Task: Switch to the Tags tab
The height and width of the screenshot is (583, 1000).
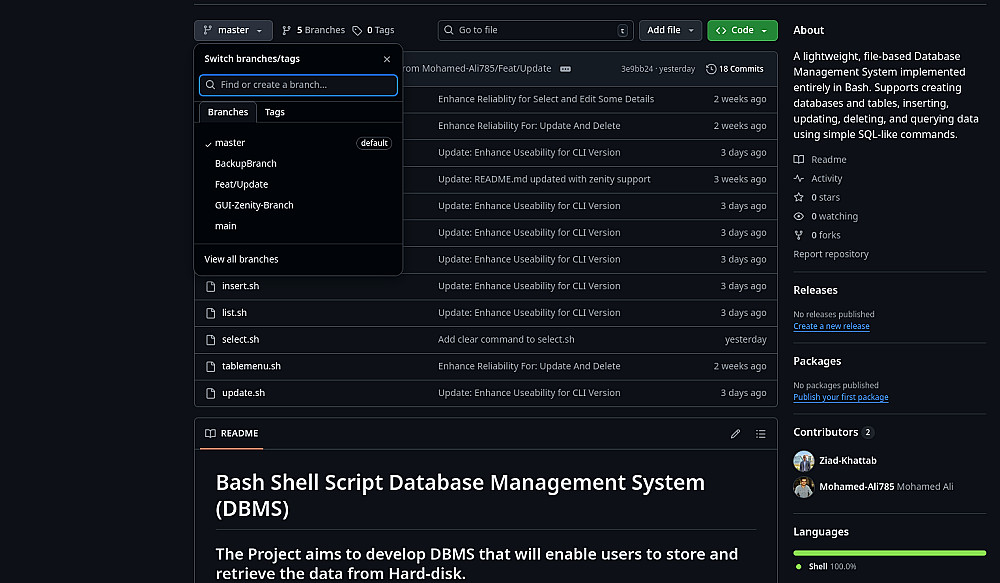Action: (274, 112)
